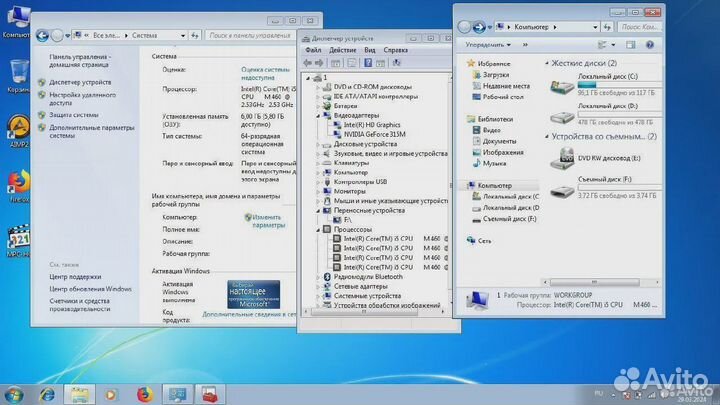Select 'Радиомодули Bluetooth' category
Image resolution: width=720 pixels, height=405 pixels.
tap(368, 277)
